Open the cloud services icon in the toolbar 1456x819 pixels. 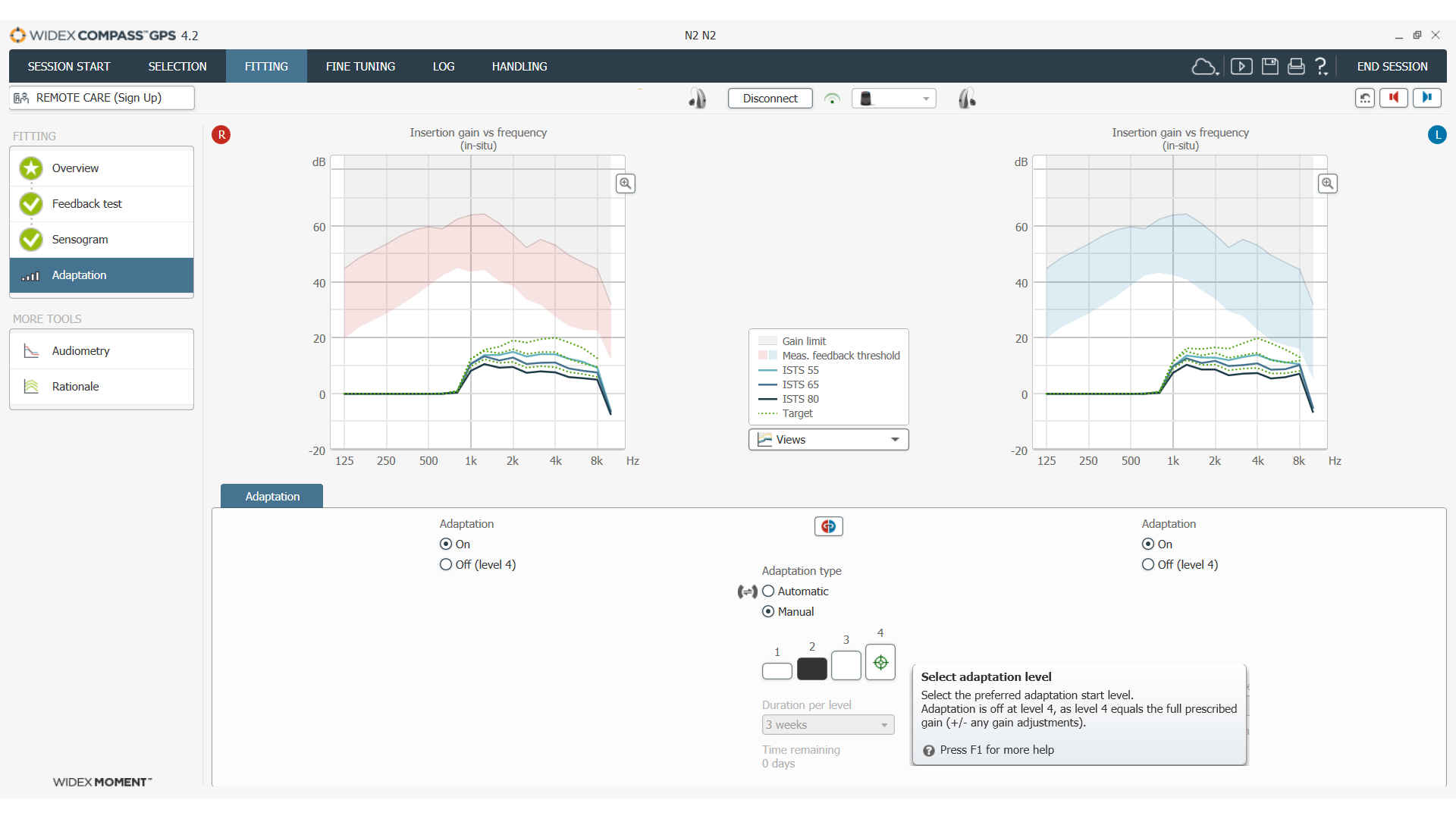[x=1205, y=67]
